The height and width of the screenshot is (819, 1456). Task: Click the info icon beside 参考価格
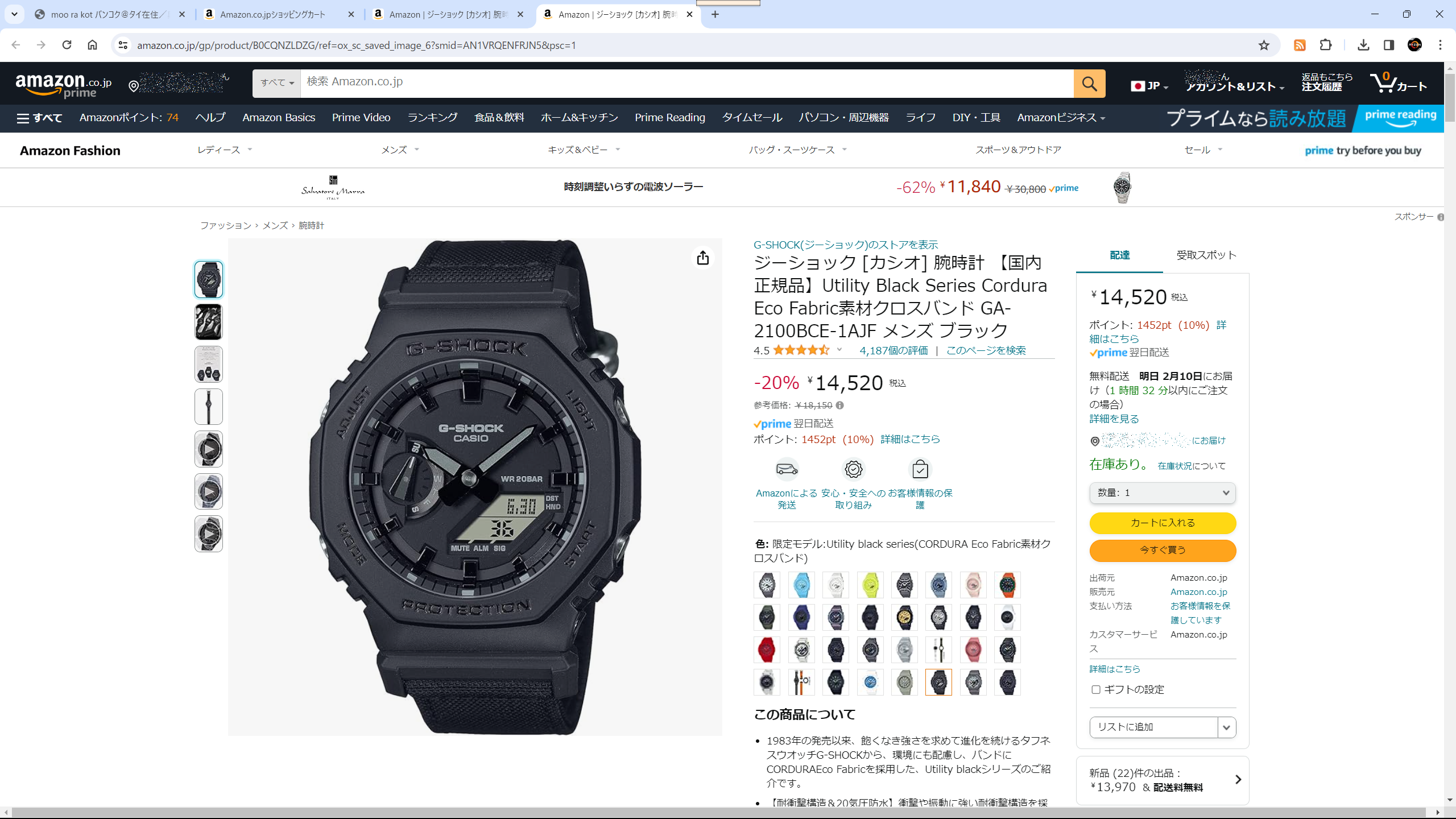[840, 406]
